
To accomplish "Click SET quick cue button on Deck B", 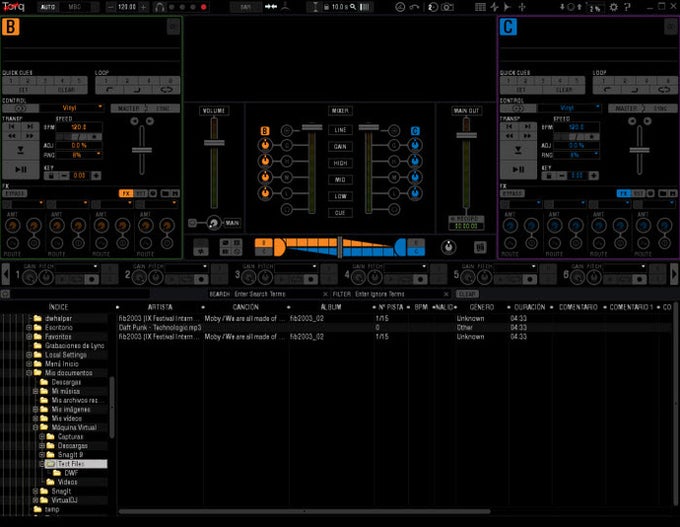I will pos(23,90).
